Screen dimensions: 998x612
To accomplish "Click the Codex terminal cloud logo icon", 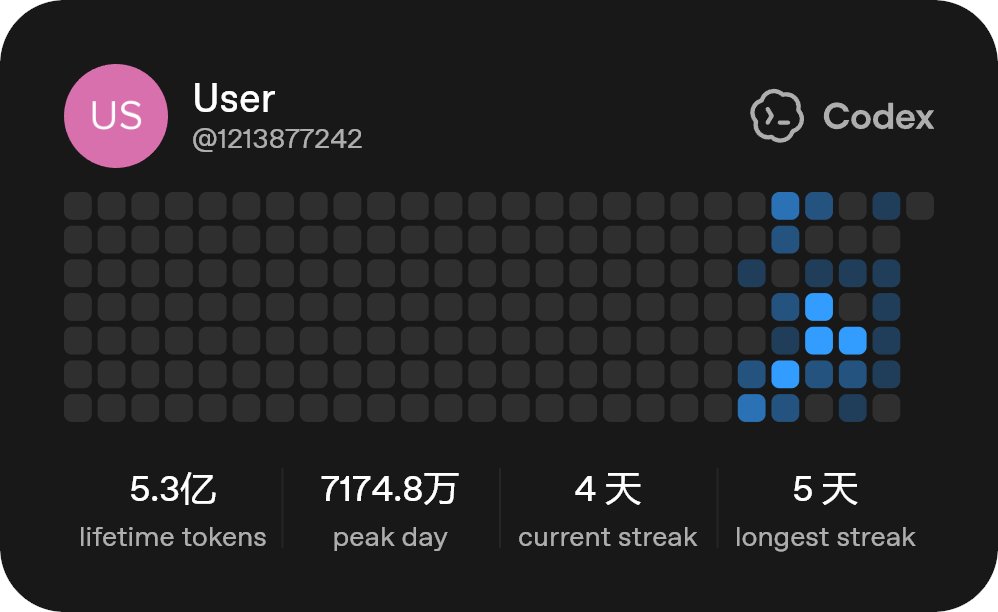I will tap(777, 116).
